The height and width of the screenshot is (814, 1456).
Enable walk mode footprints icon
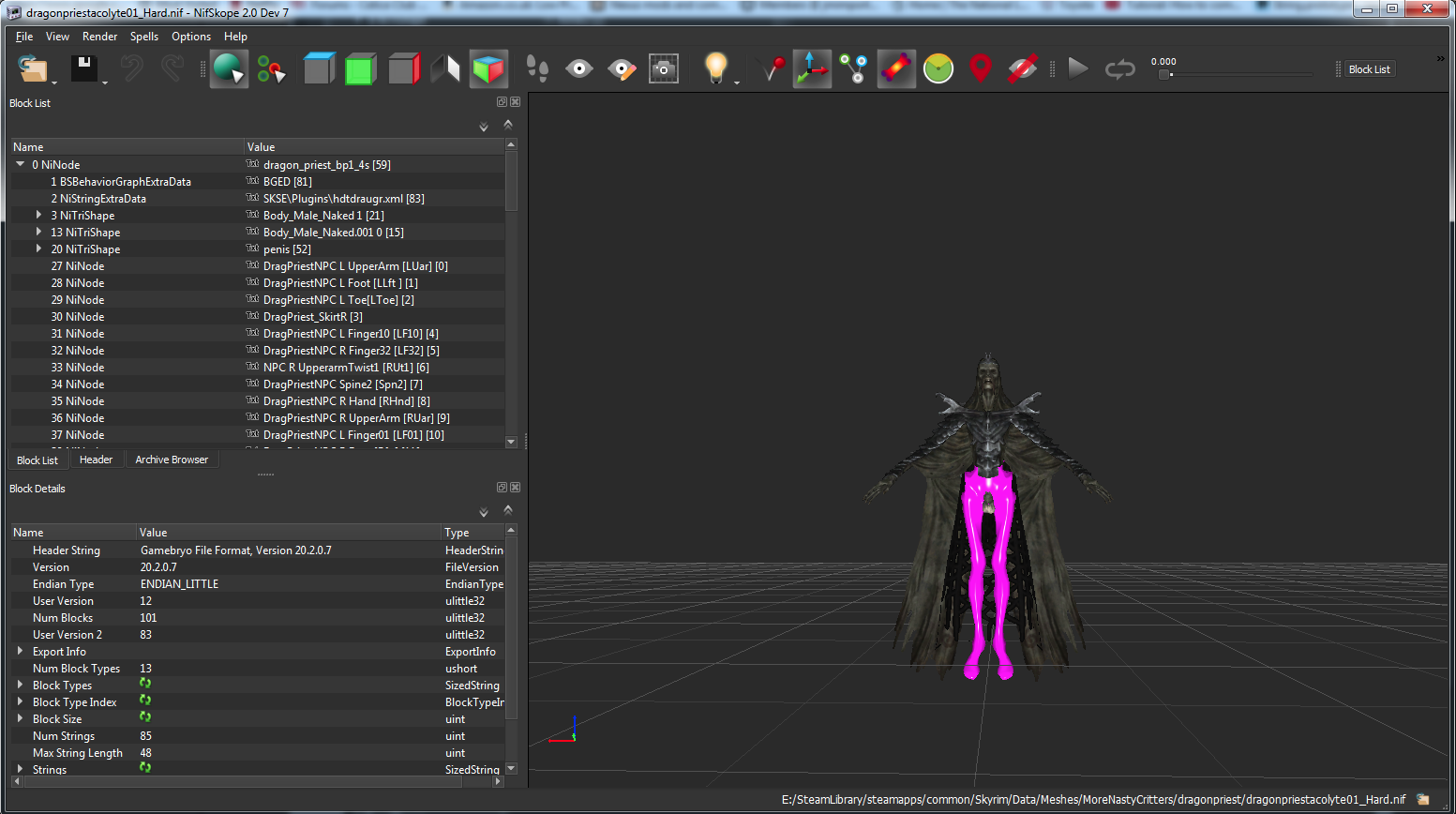click(537, 68)
